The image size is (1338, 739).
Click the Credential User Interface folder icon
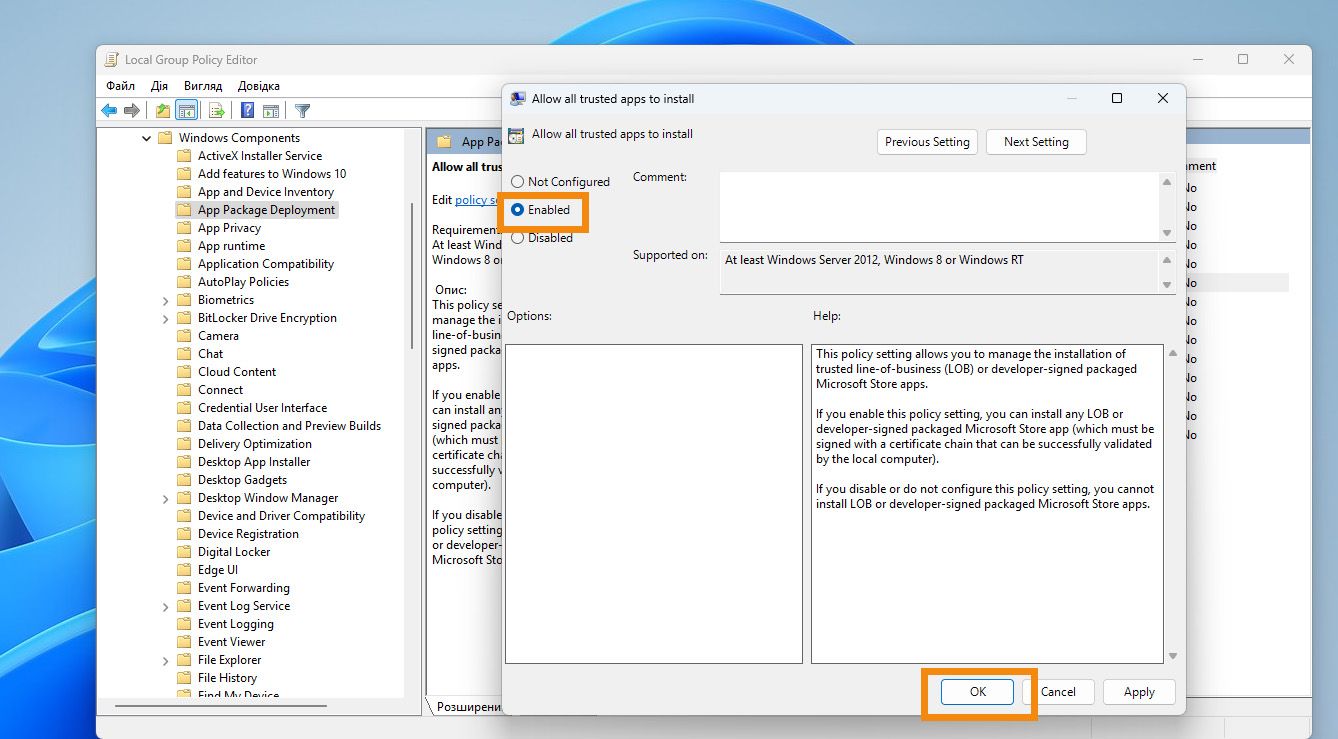click(184, 408)
